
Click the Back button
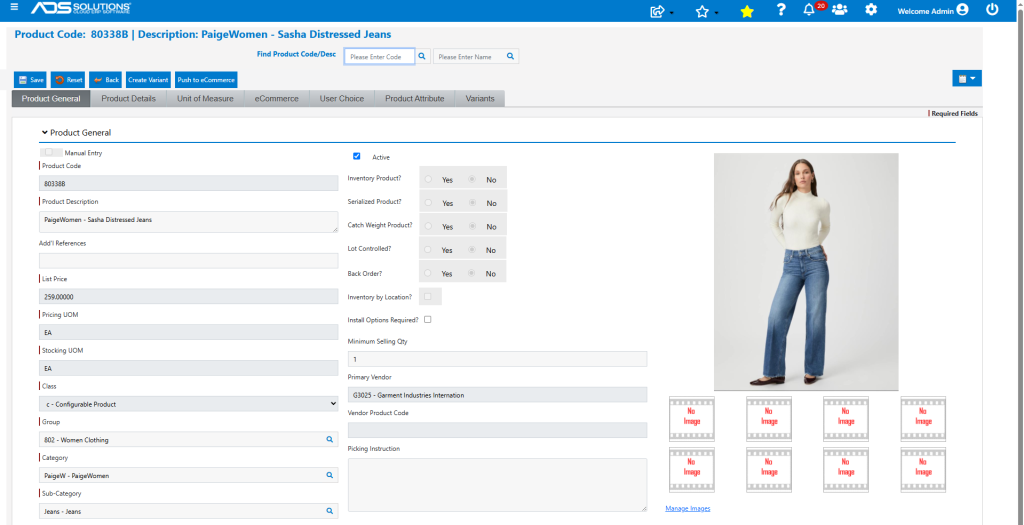[106, 80]
